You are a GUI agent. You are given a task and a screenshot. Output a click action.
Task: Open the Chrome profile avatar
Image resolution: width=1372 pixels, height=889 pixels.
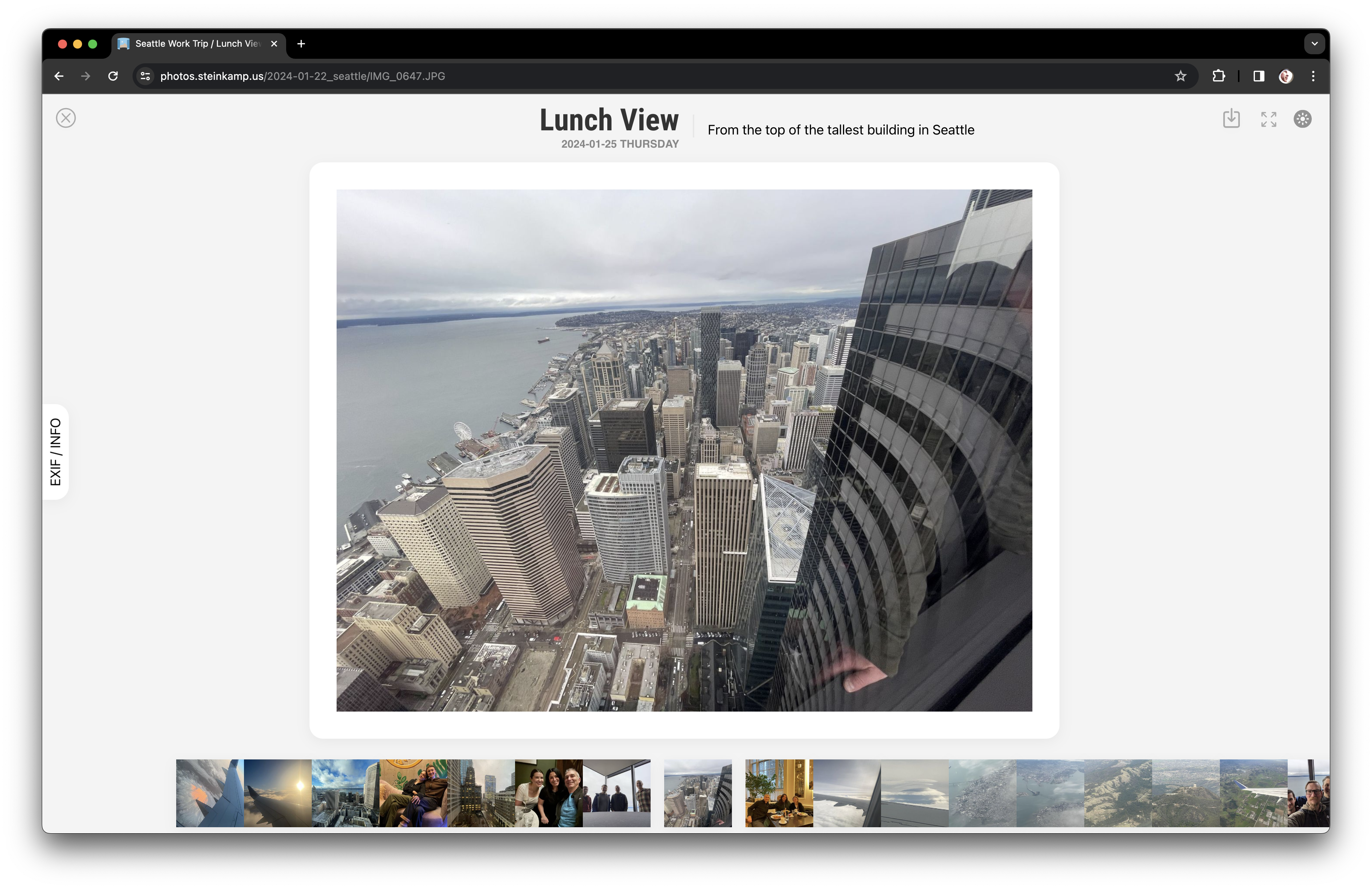(x=1285, y=76)
